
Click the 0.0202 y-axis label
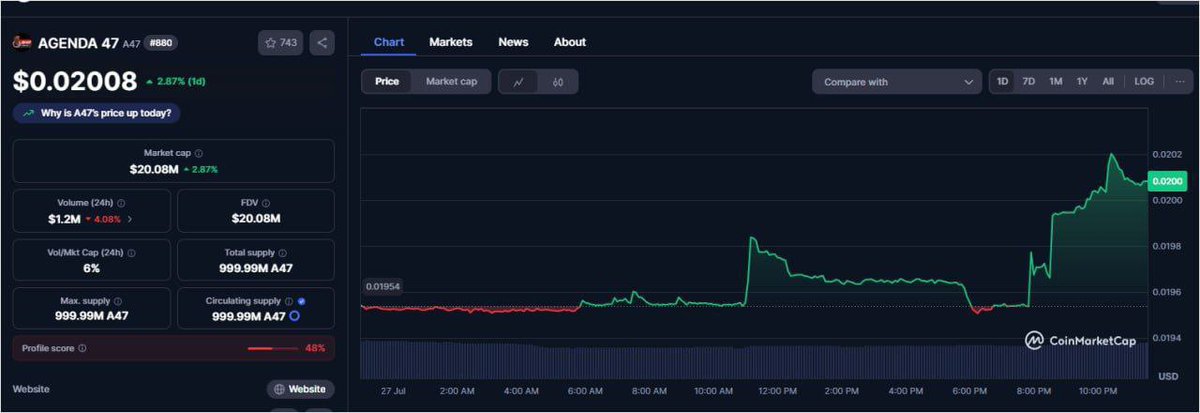click(x=1167, y=153)
